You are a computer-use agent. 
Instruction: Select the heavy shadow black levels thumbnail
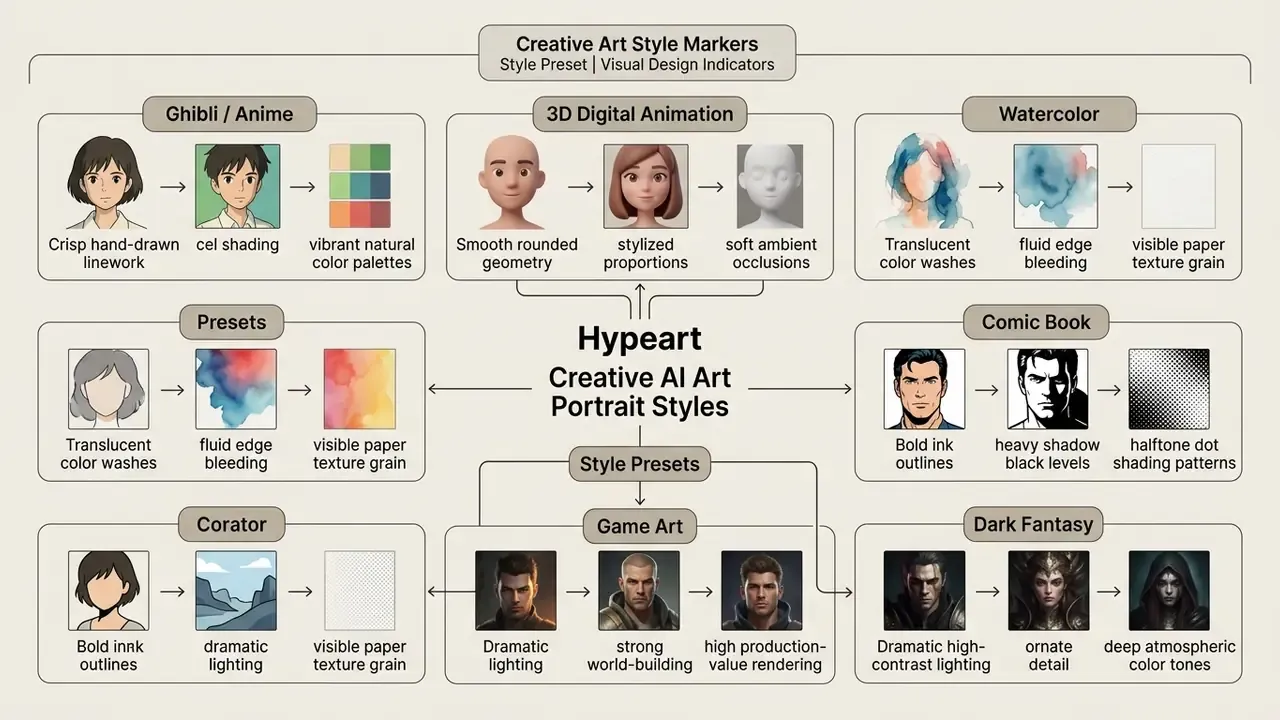pos(1047,389)
